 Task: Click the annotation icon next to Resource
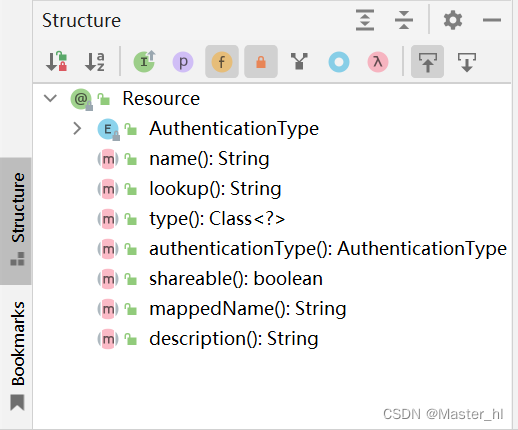click(81, 99)
